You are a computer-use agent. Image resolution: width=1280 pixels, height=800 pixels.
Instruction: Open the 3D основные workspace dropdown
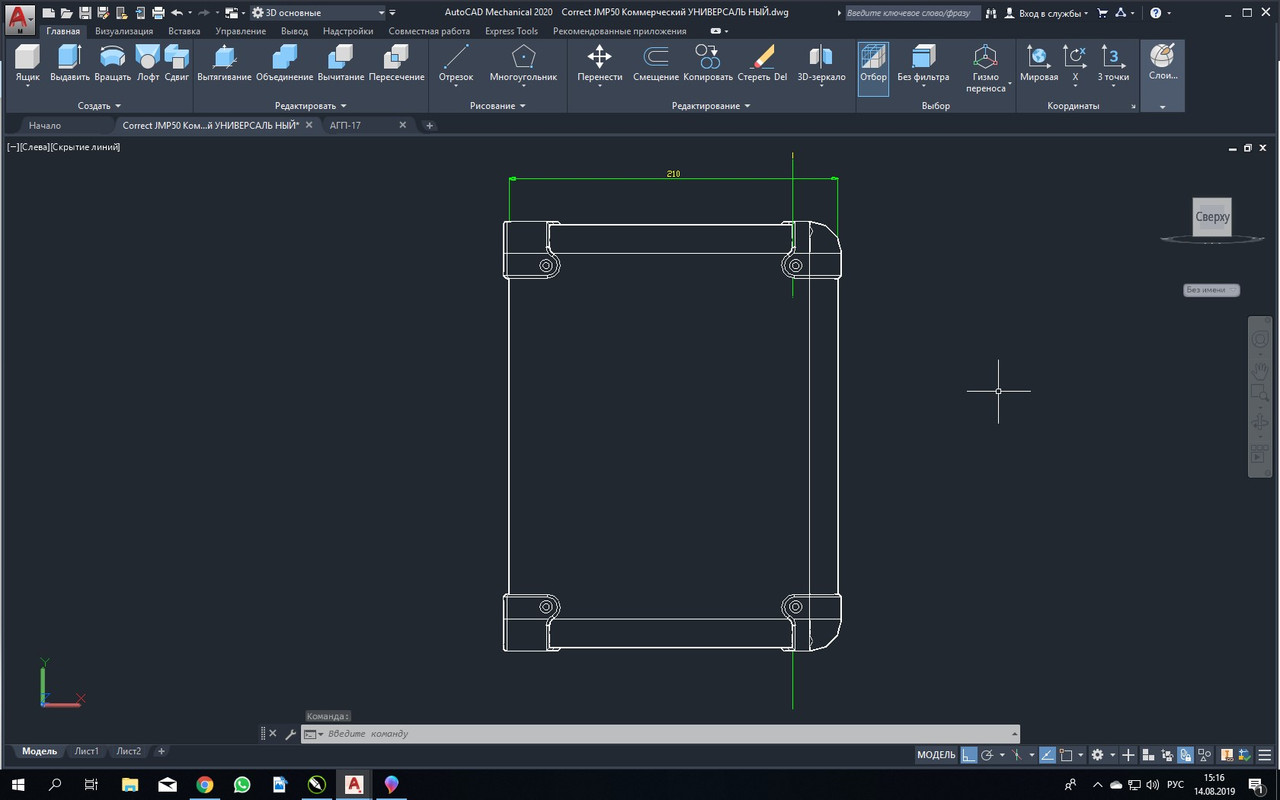point(317,13)
